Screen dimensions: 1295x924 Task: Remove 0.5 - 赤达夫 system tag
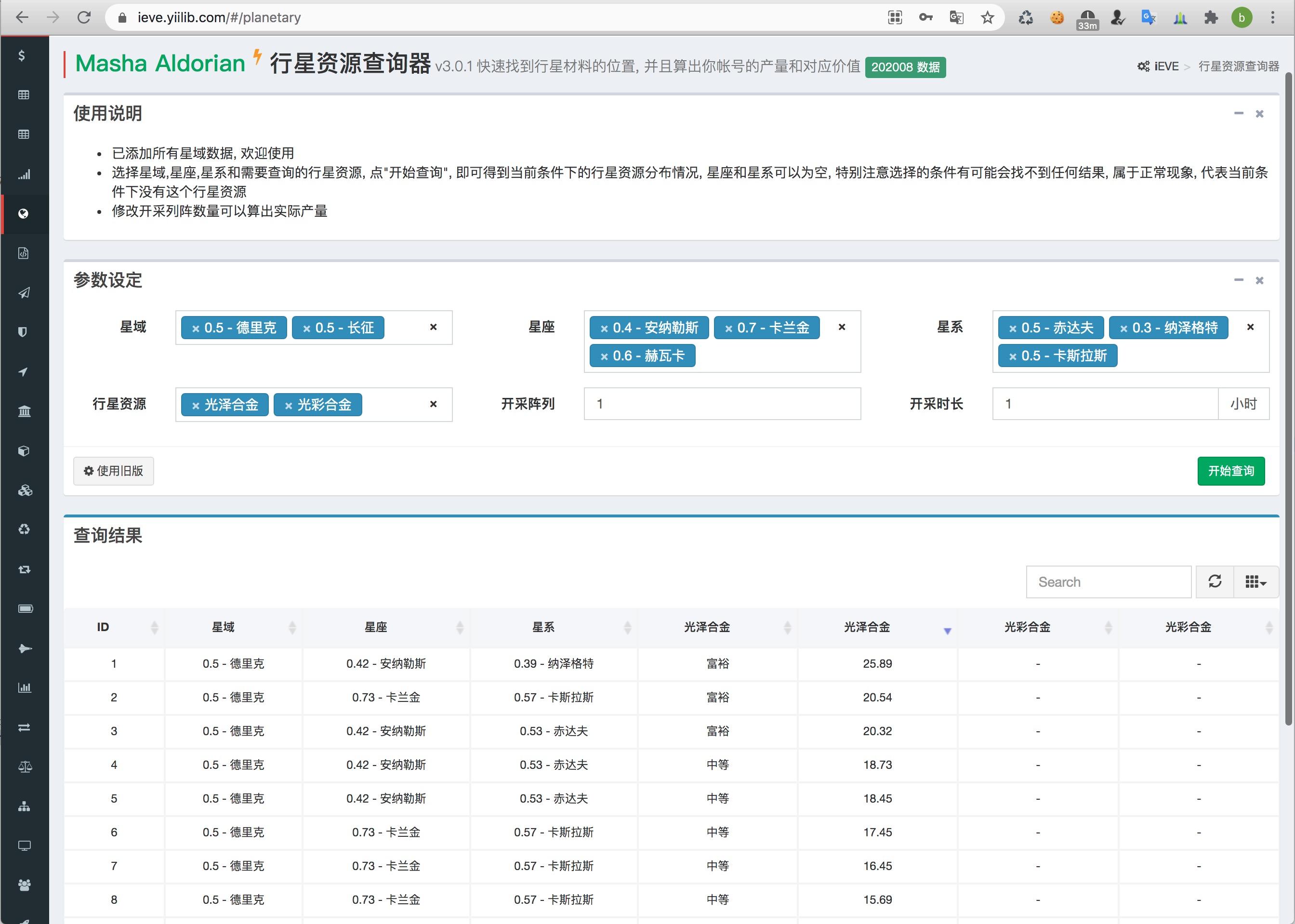(x=1012, y=328)
